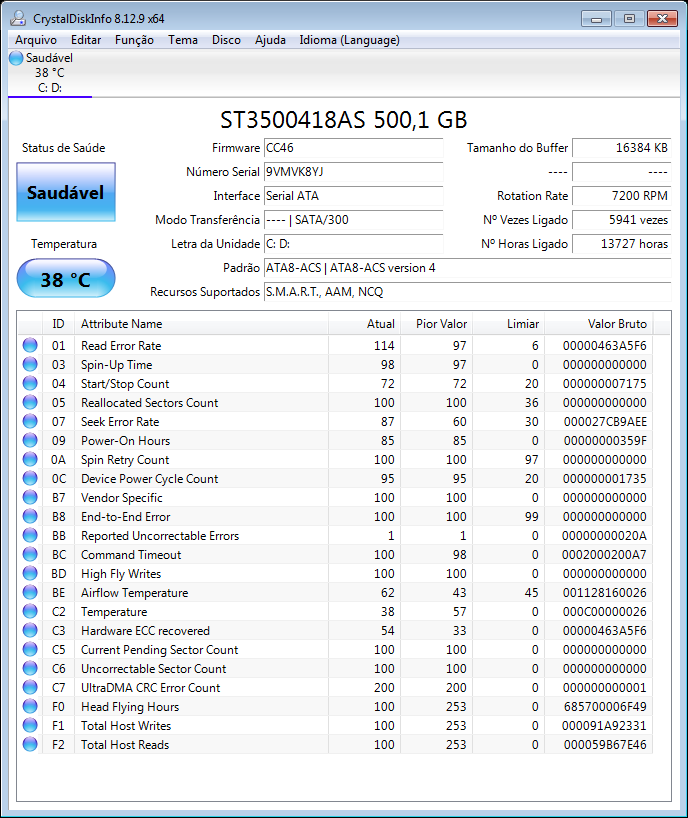The height and width of the screenshot is (818, 688).
Task: Click status orb for Total Host Reads
Action: click(x=30, y=744)
